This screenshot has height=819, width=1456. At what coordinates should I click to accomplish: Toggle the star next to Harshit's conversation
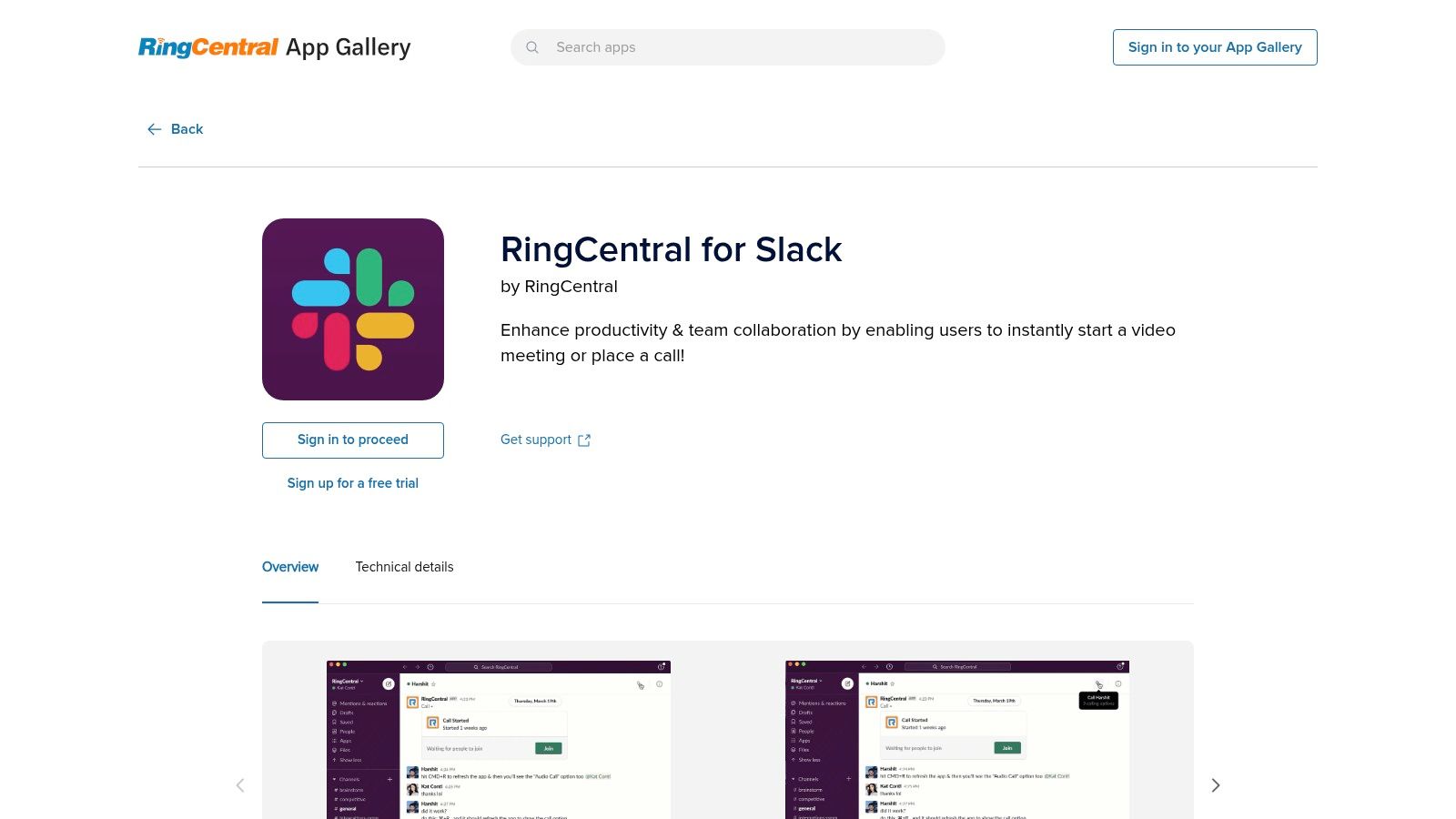pos(433,684)
